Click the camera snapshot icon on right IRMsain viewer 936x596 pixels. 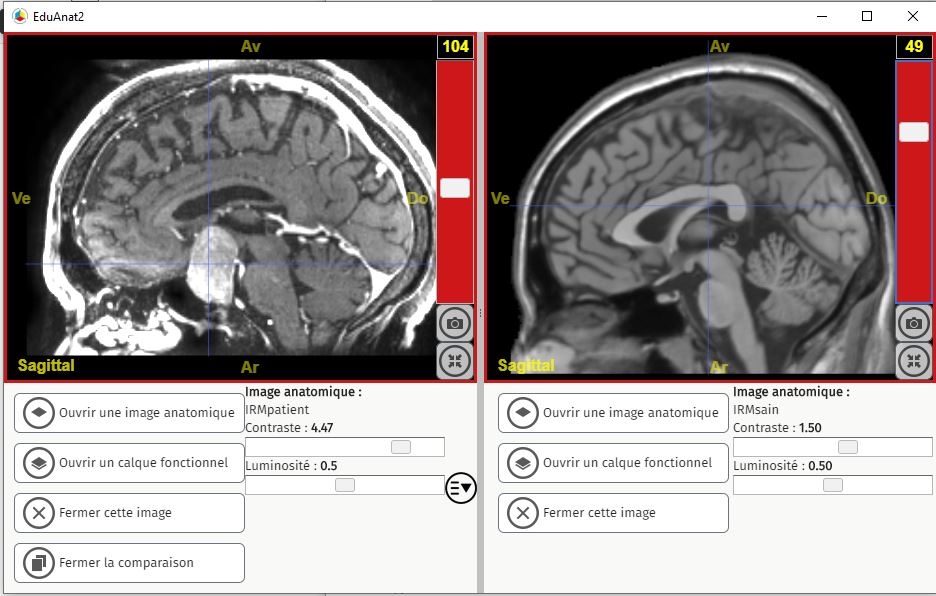pos(913,323)
